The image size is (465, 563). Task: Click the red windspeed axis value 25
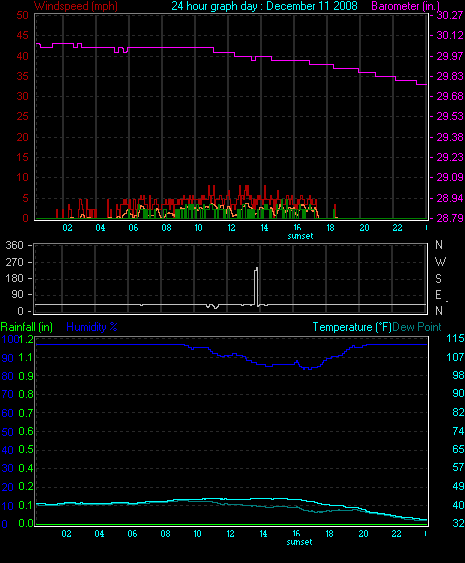click(22, 116)
